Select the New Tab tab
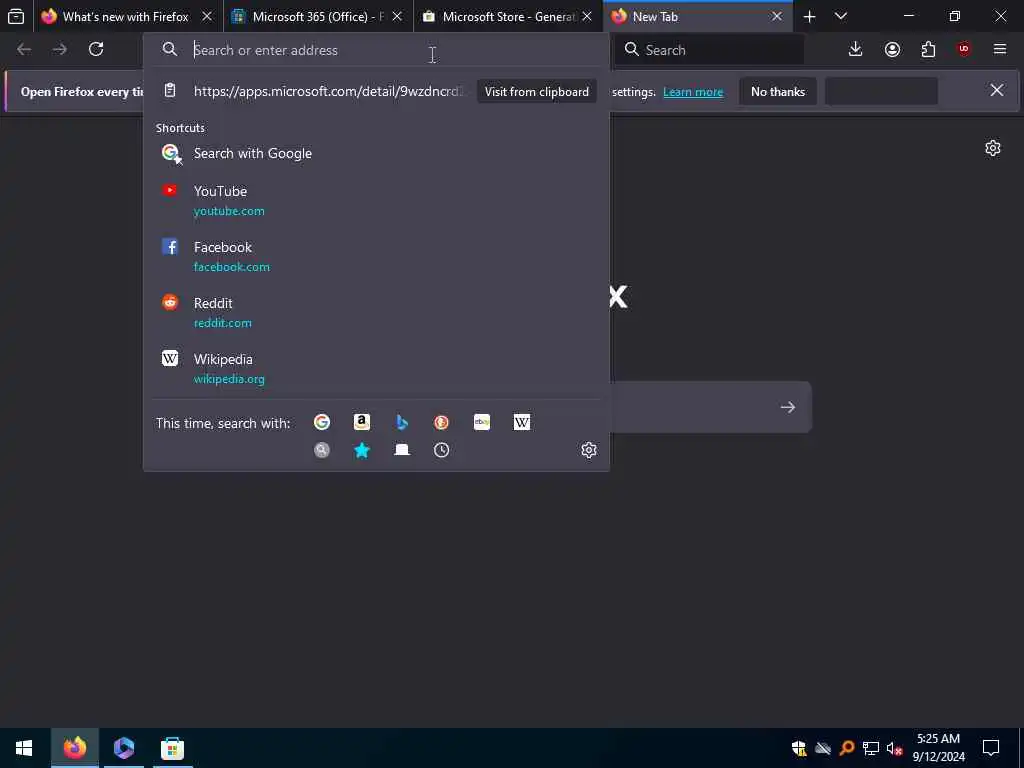1024x768 pixels. coord(697,16)
